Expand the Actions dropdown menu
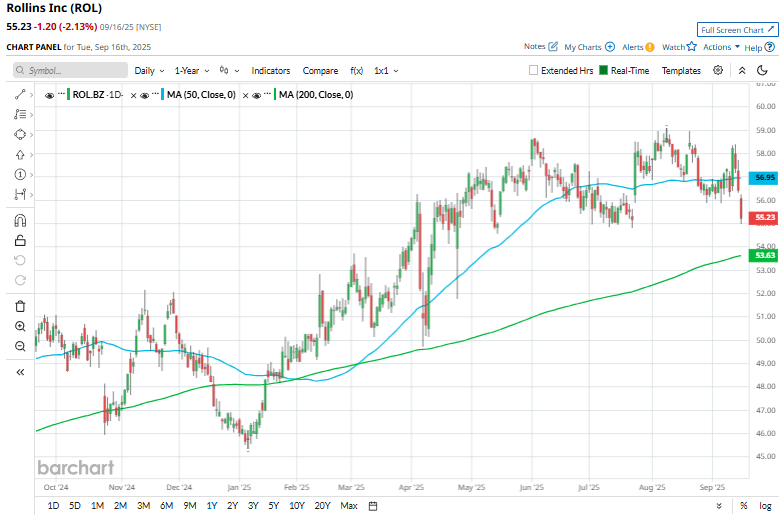This screenshot has width=780, height=518. pyautogui.click(x=721, y=47)
